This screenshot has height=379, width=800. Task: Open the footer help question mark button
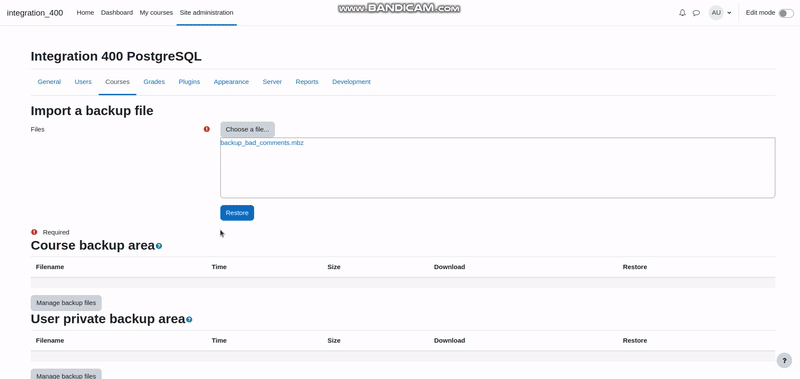coord(784,360)
